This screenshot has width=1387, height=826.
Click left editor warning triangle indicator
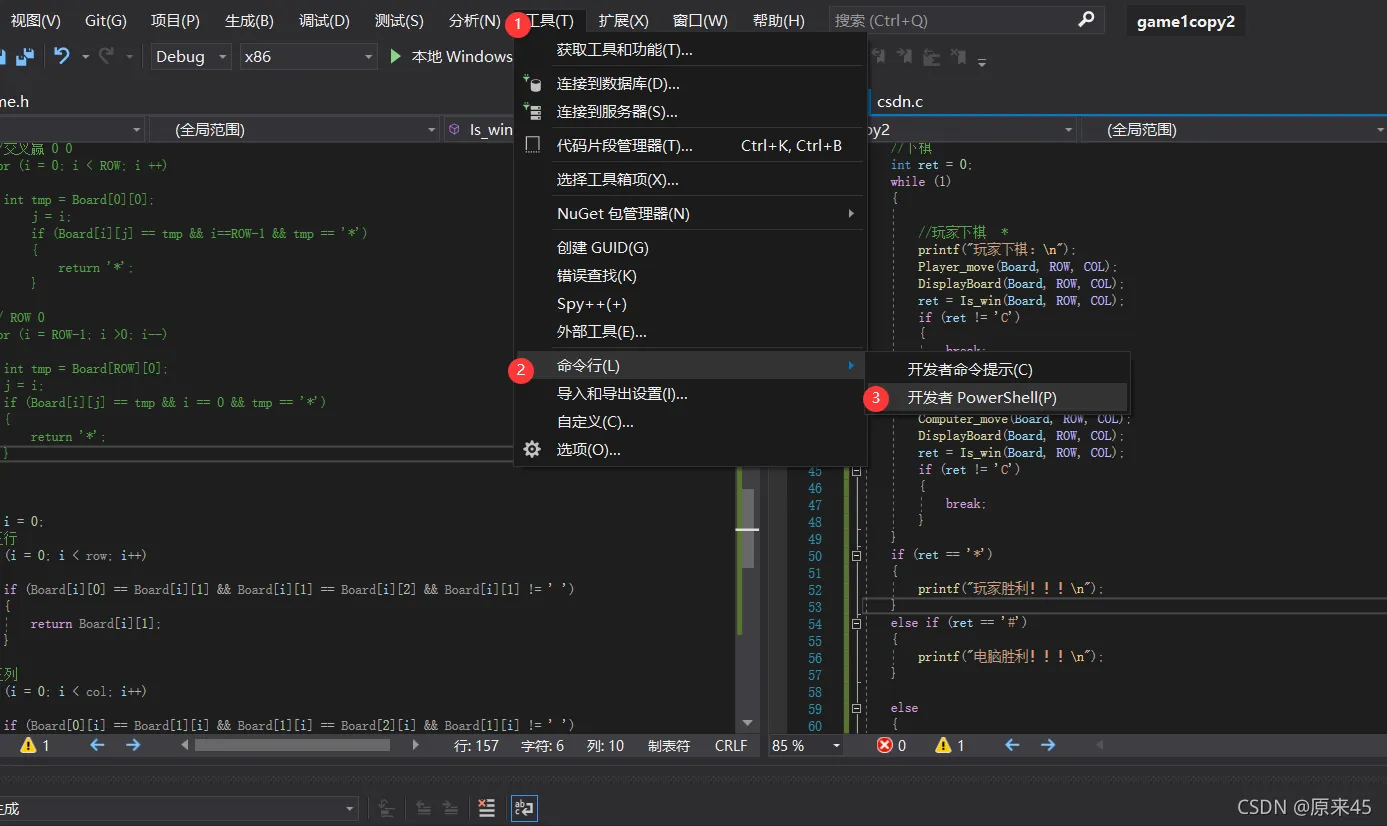point(28,745)
